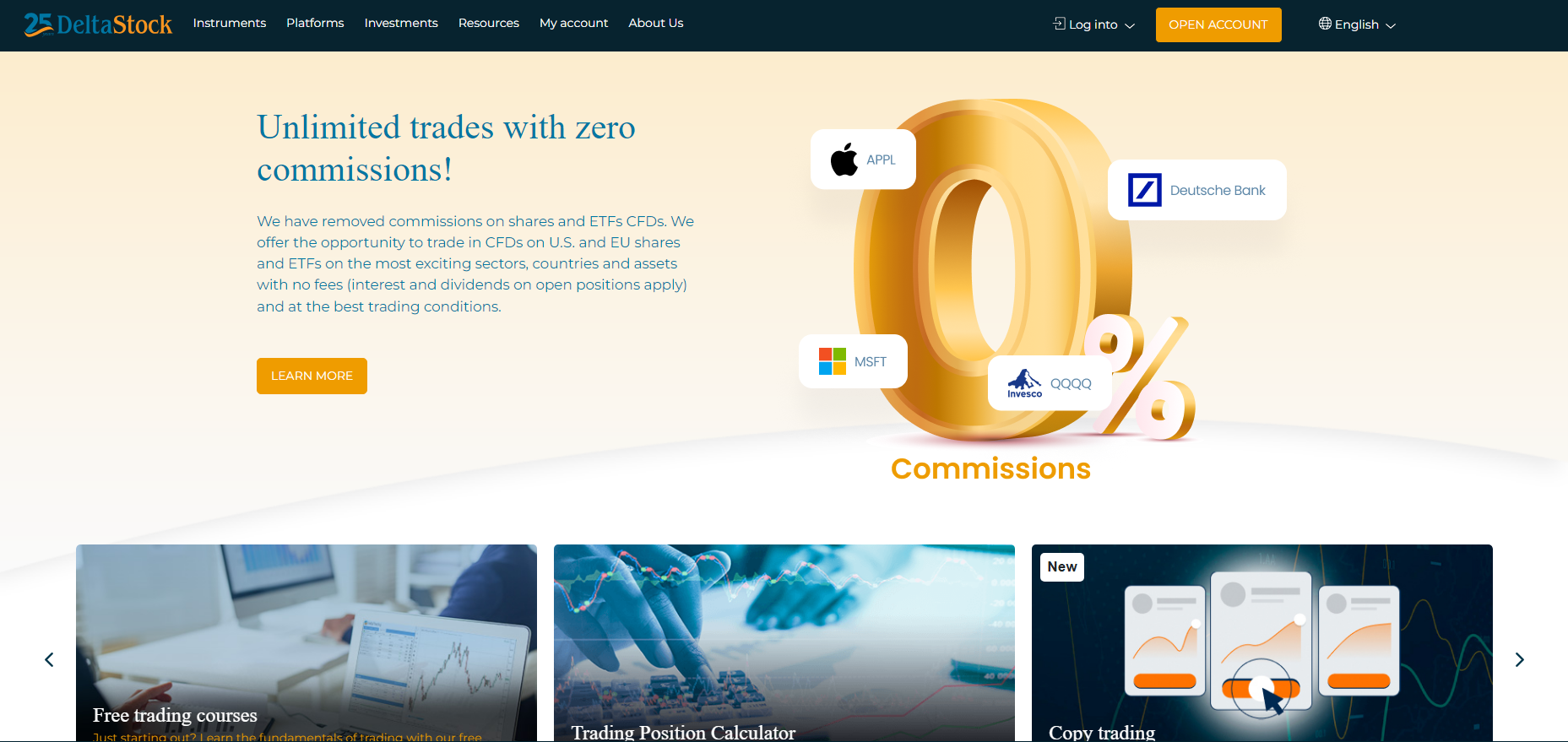Viewport: 1568px width, 742px height.
Task: Expand the English language dropdown
Action: 1358,24
